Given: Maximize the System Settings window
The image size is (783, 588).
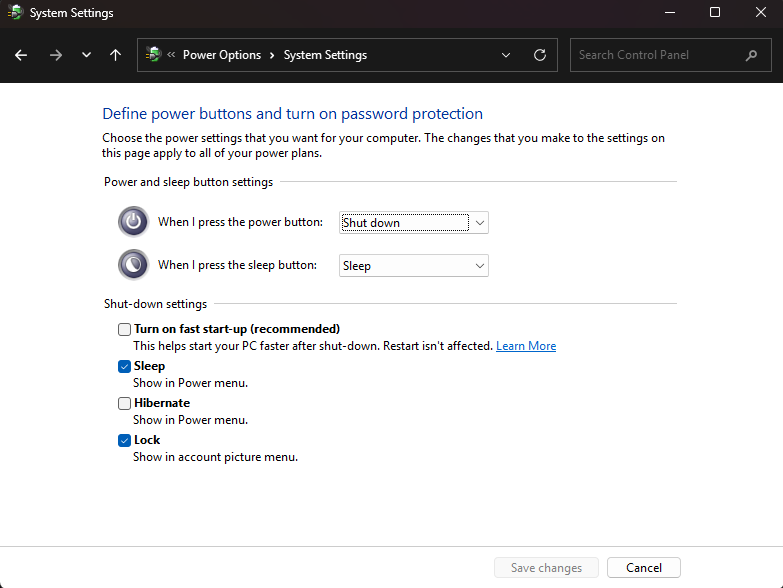Looking at the screenshot, I should pos(715,12).
